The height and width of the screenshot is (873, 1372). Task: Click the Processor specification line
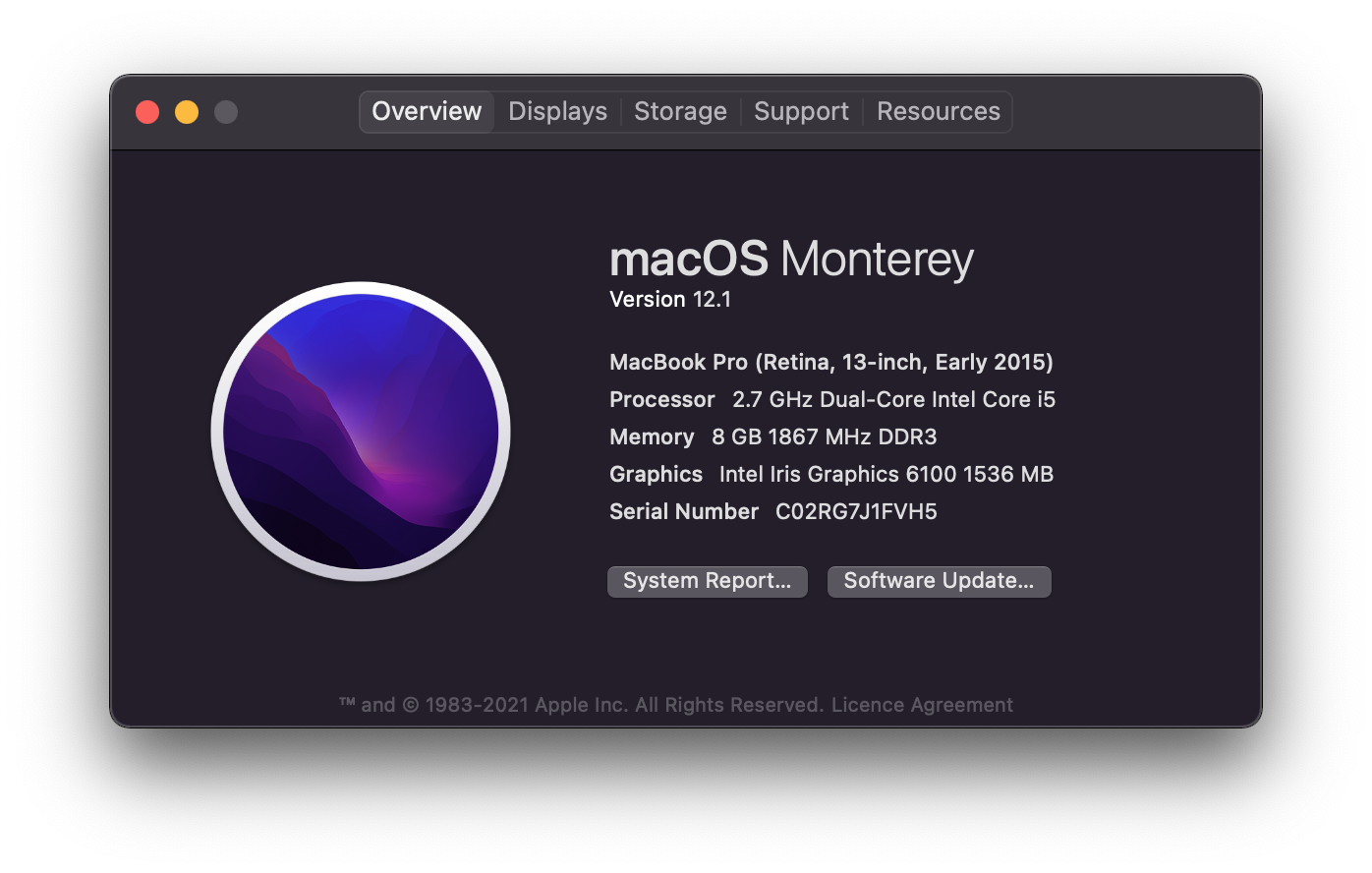[x=831, y=399]
